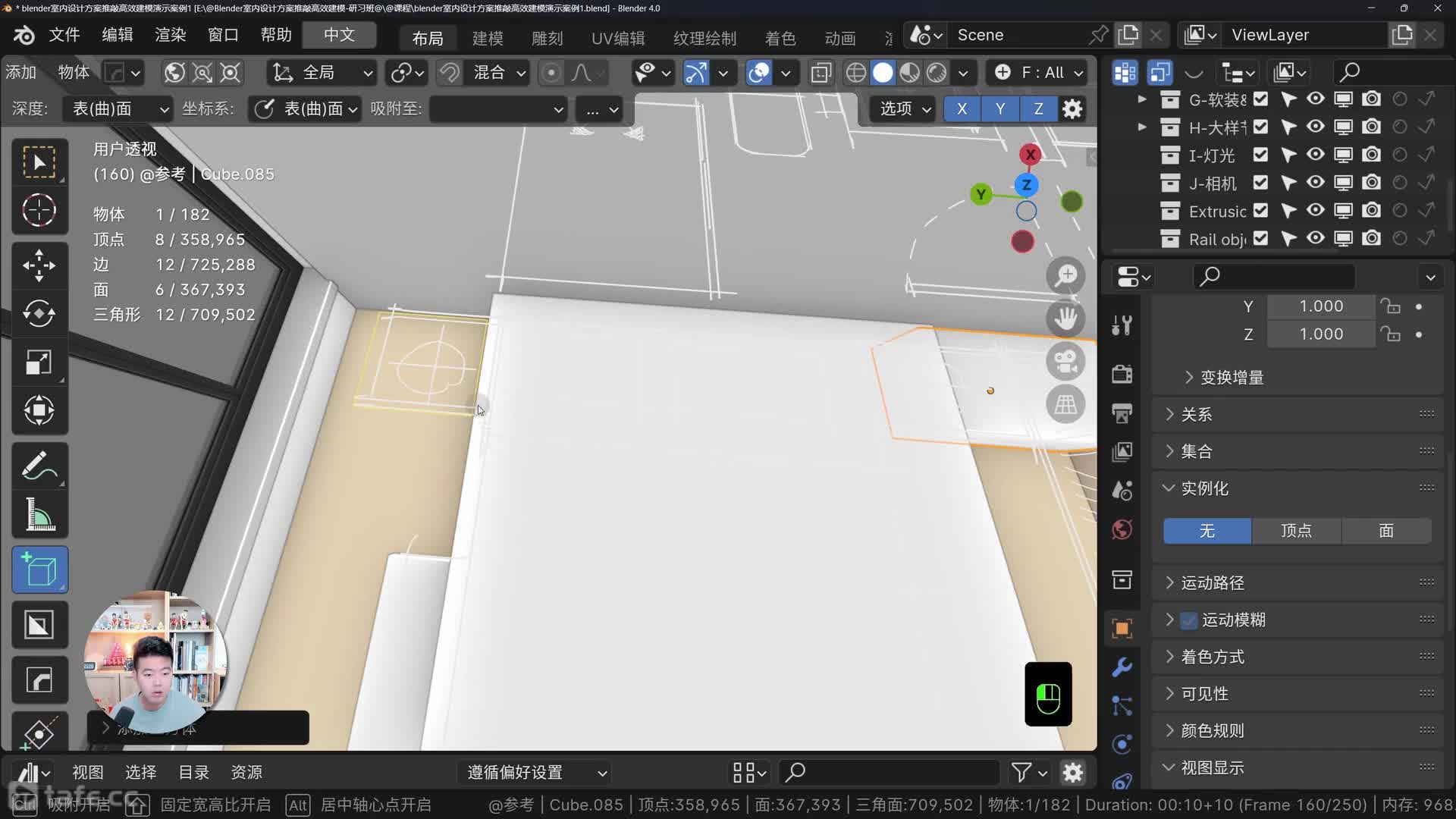Switch to the UV编辑 workspace tab
Image resolution: width=1456 pixels, height=819 pixels.
click(618, 38)
